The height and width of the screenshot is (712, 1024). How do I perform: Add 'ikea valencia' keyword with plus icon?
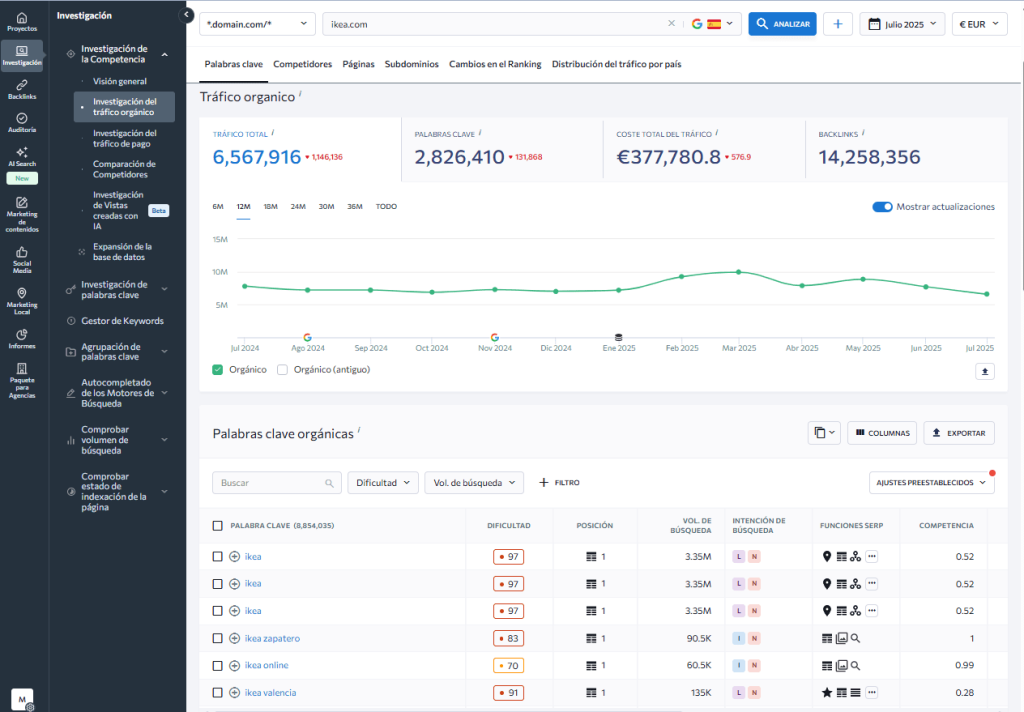(234, 692)
